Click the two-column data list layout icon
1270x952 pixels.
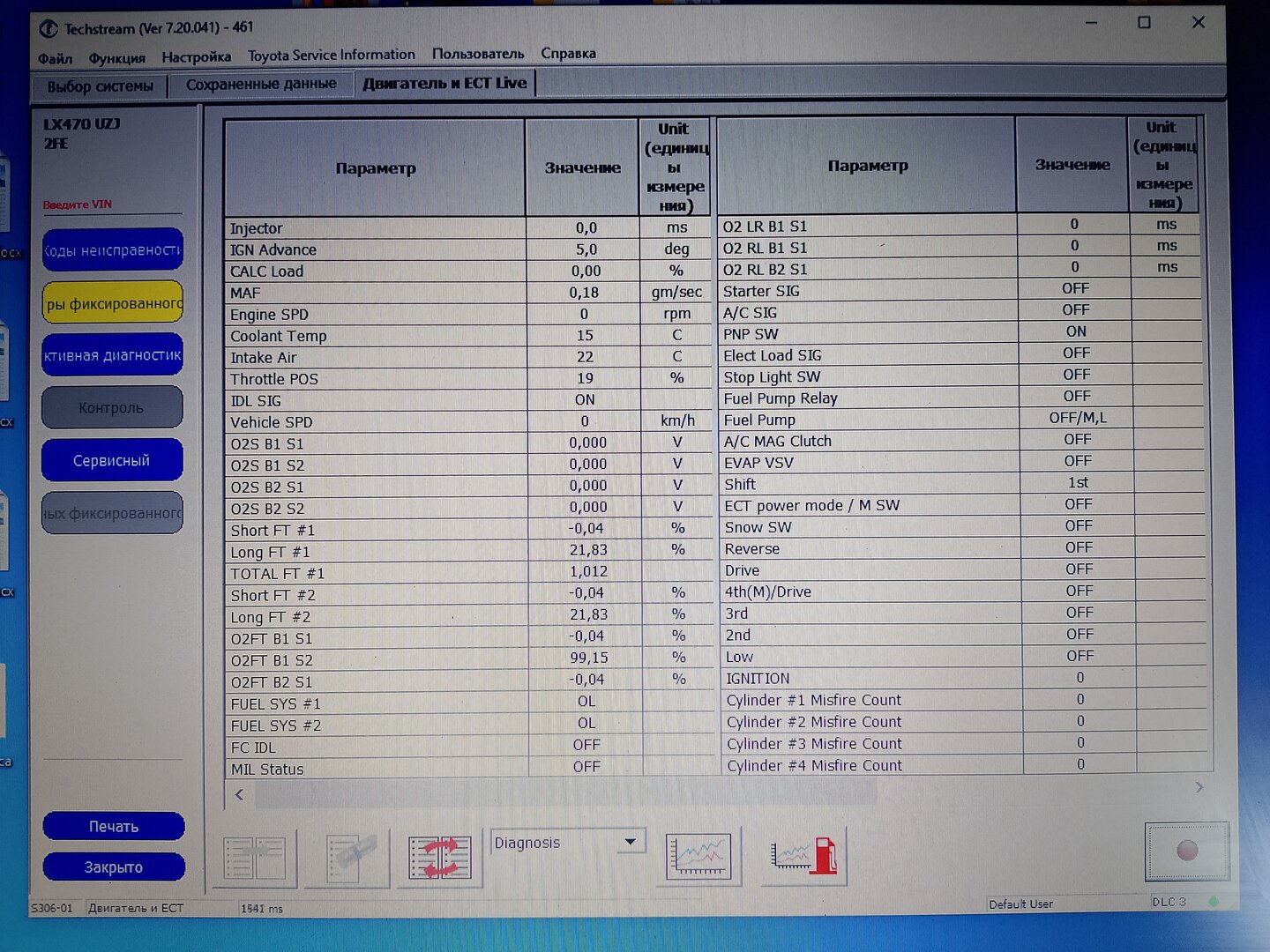click(255, 858)
